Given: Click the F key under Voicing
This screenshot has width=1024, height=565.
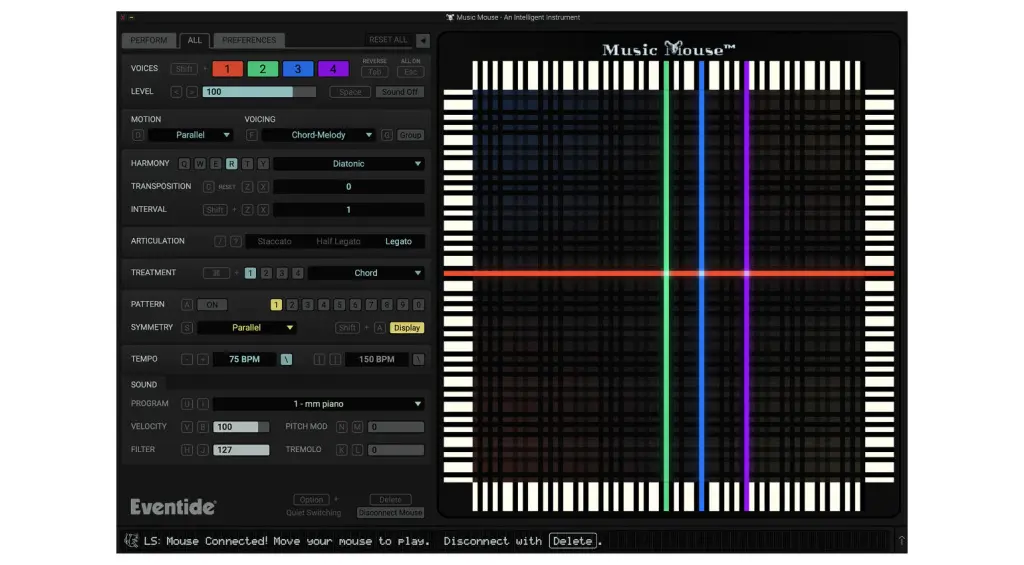Looking at the screenshot, I should 251,135.
